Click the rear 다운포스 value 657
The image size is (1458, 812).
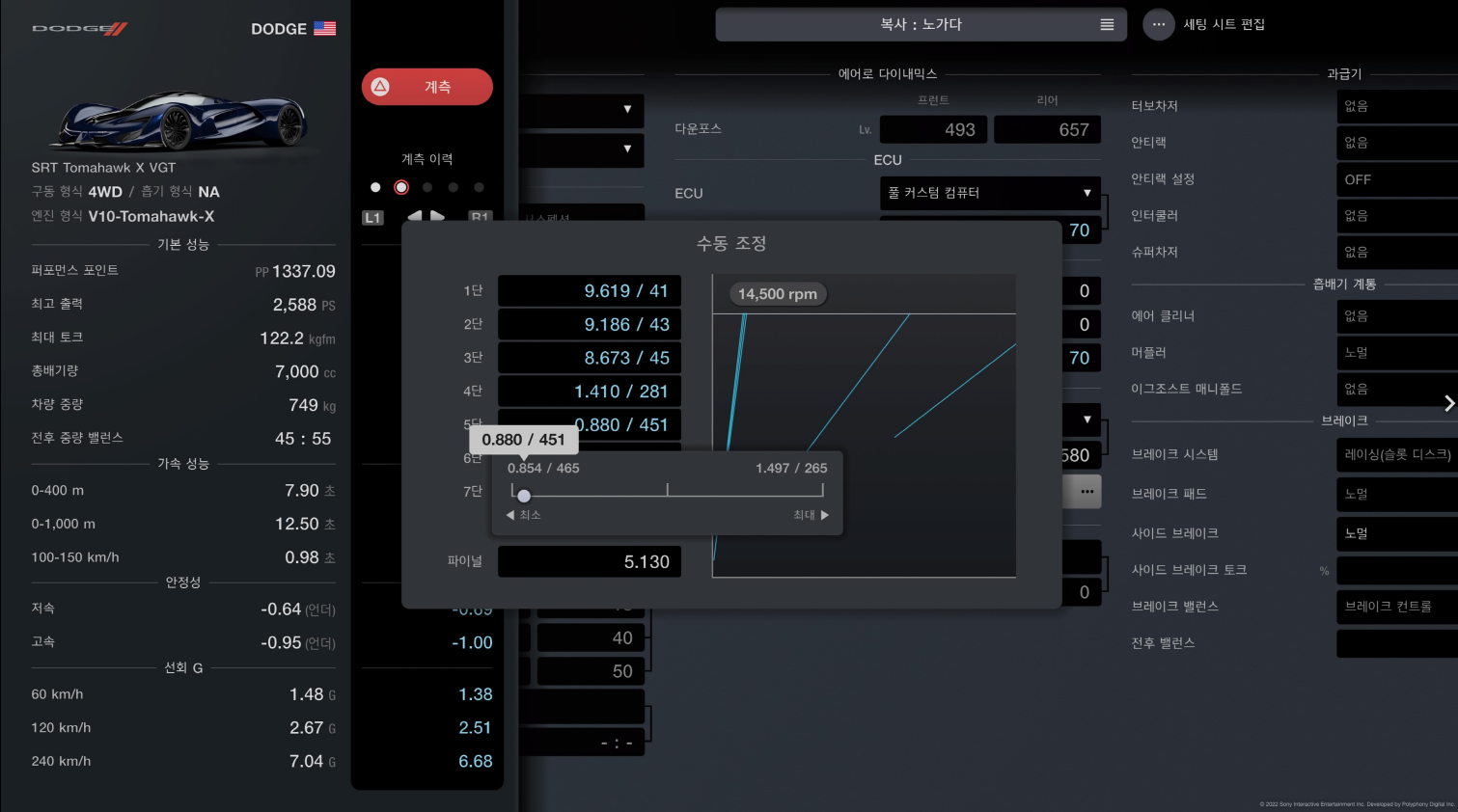1047,129
